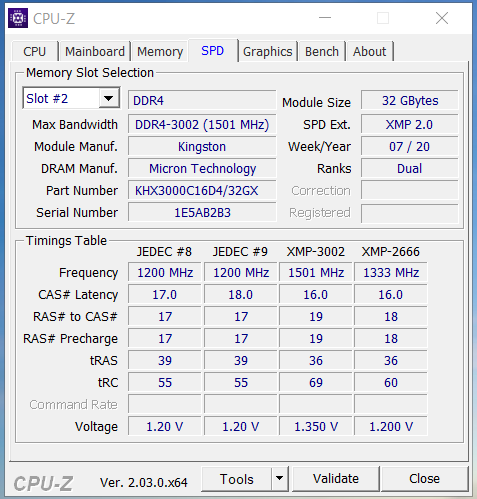Select JEDEC #8 frequency 1200 MHz
Image resolution: width=477 pixels, height=499 pixels.
point(165,272)
